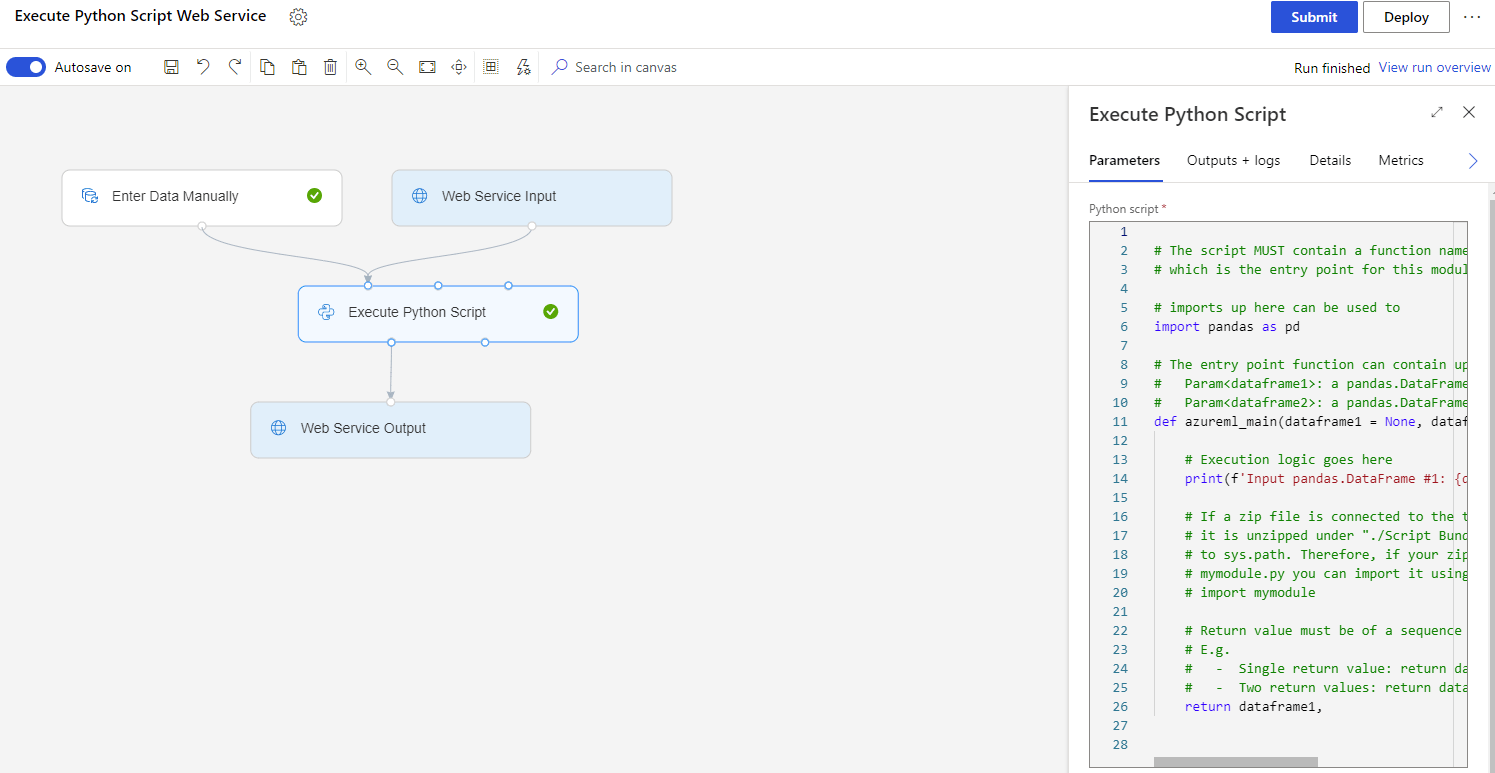Select the Web Service Output module
1495x773 pixels.
click(391, 429)
